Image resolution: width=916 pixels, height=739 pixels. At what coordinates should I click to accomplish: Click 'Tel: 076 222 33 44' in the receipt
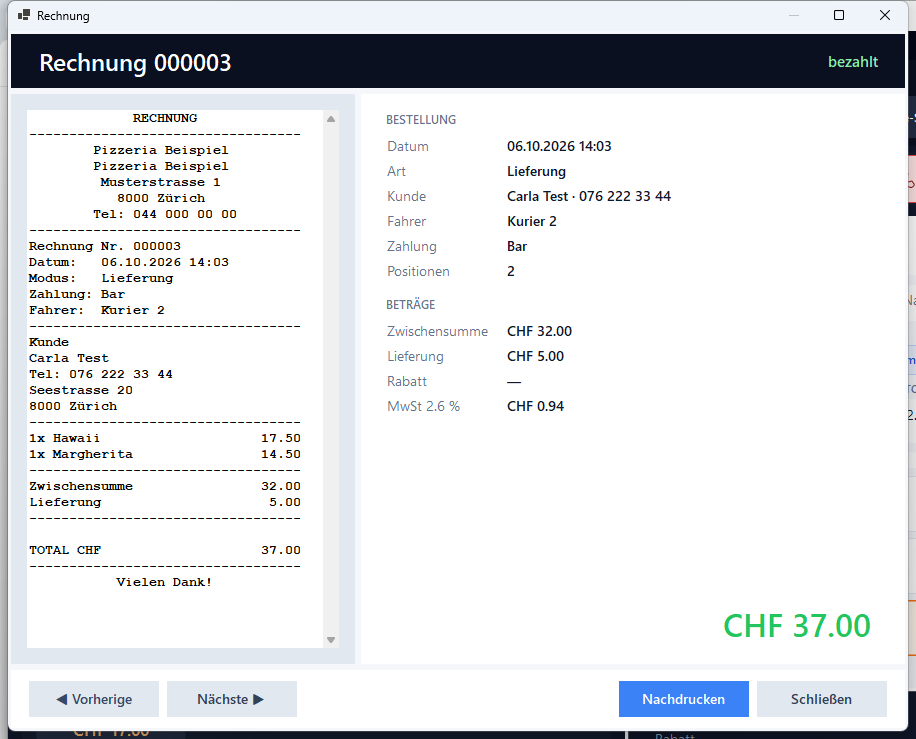click(x=101, y=374)
